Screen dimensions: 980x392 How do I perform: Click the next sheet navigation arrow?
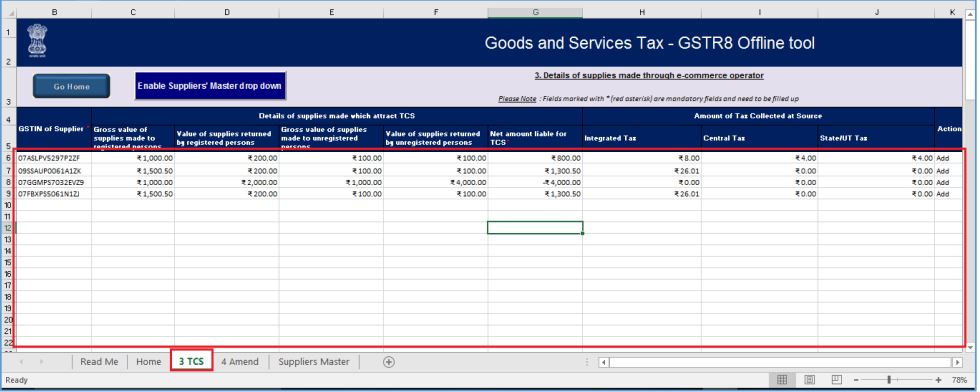42,362
